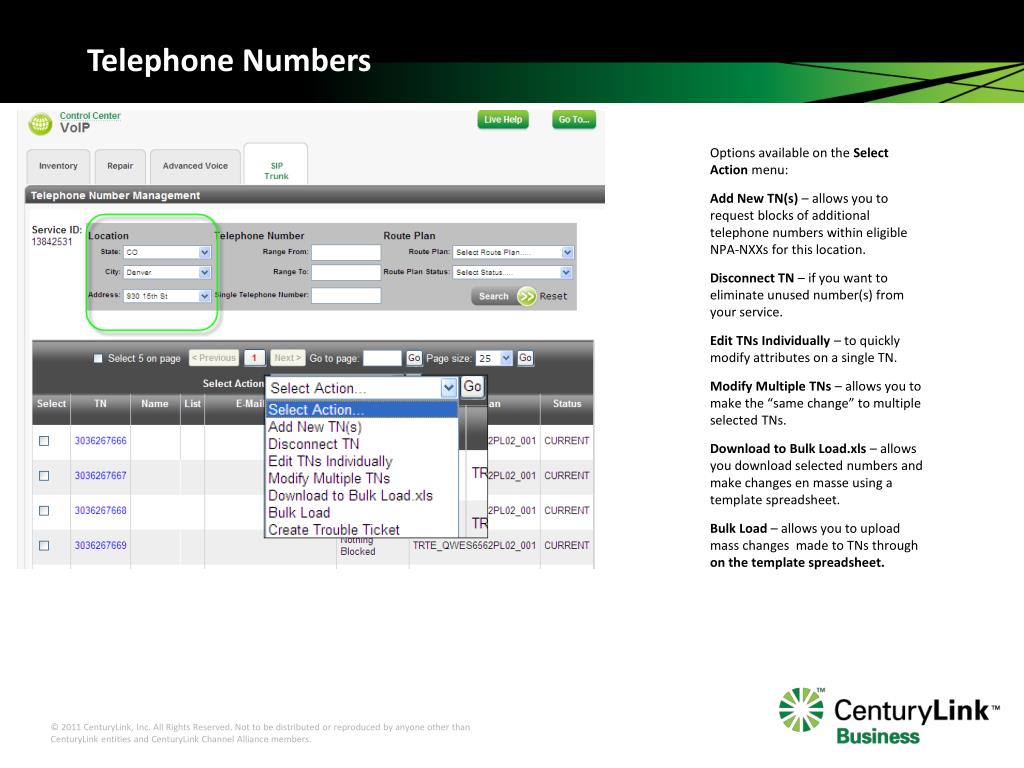The image size is (1024, 768).
Task: Click page number 1 button
Action: [x=254, y=358]
